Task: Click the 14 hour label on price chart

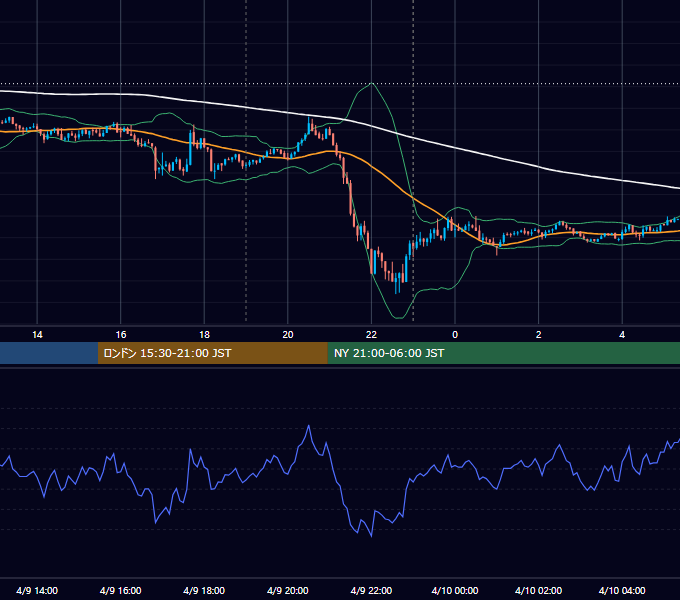Action: pos(37,335)
